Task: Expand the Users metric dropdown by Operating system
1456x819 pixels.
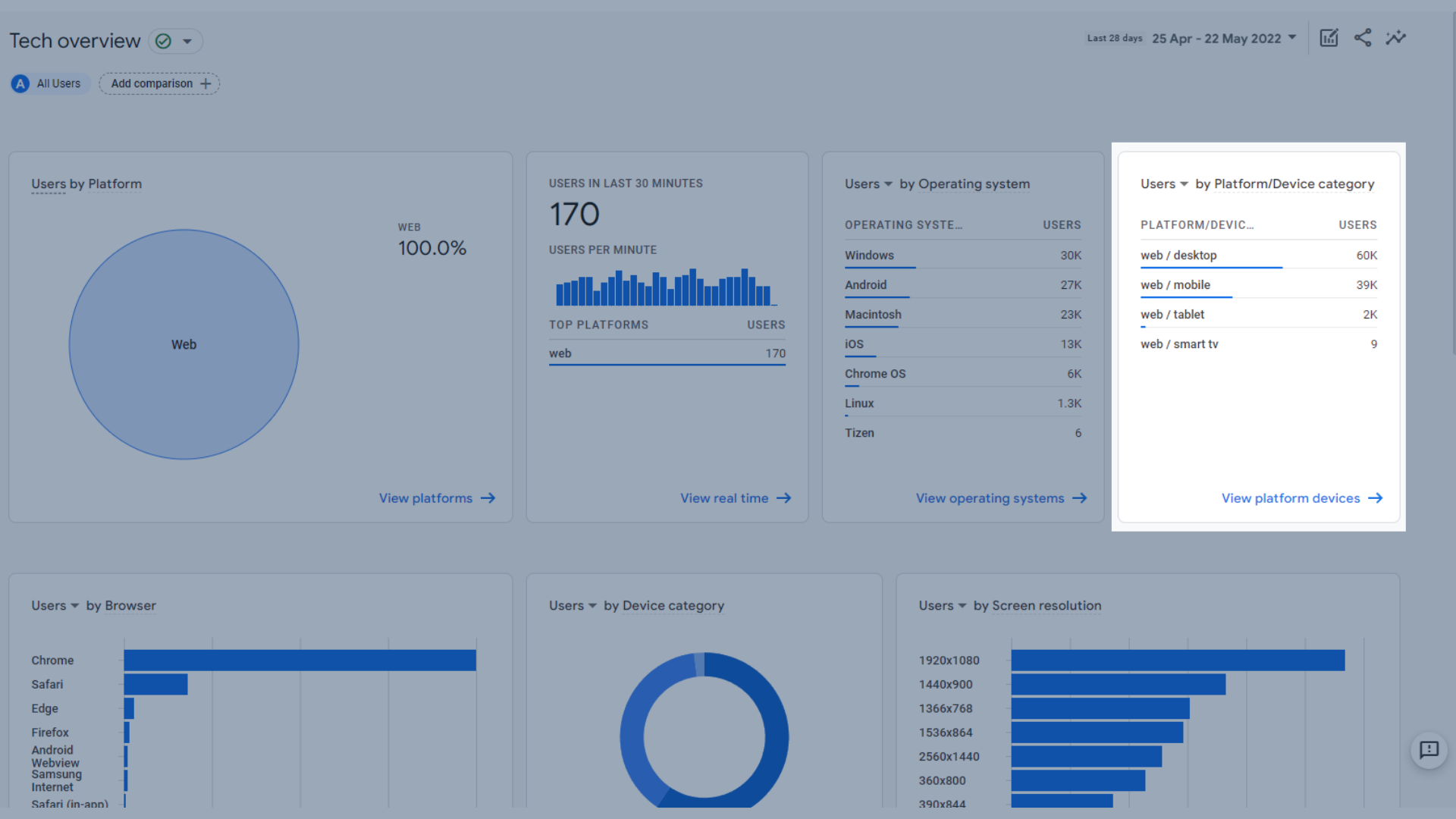Action: [888, 184]
